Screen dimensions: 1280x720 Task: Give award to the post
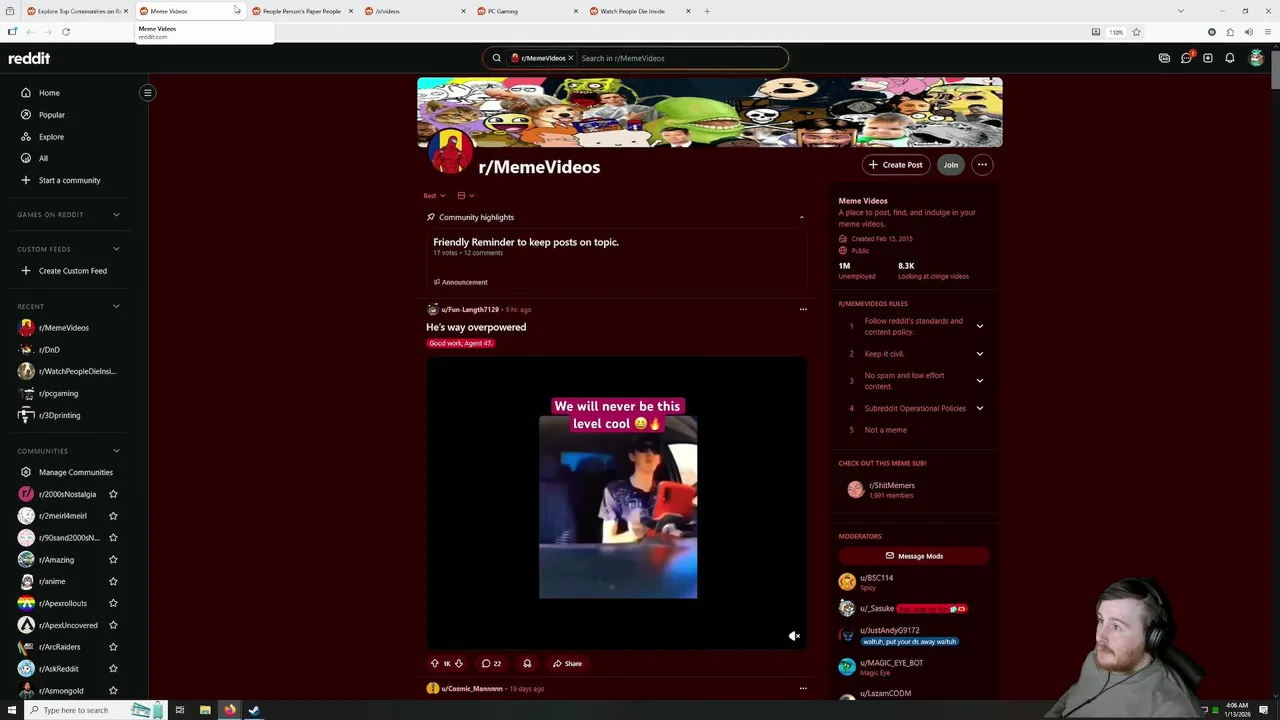[527, 663]
